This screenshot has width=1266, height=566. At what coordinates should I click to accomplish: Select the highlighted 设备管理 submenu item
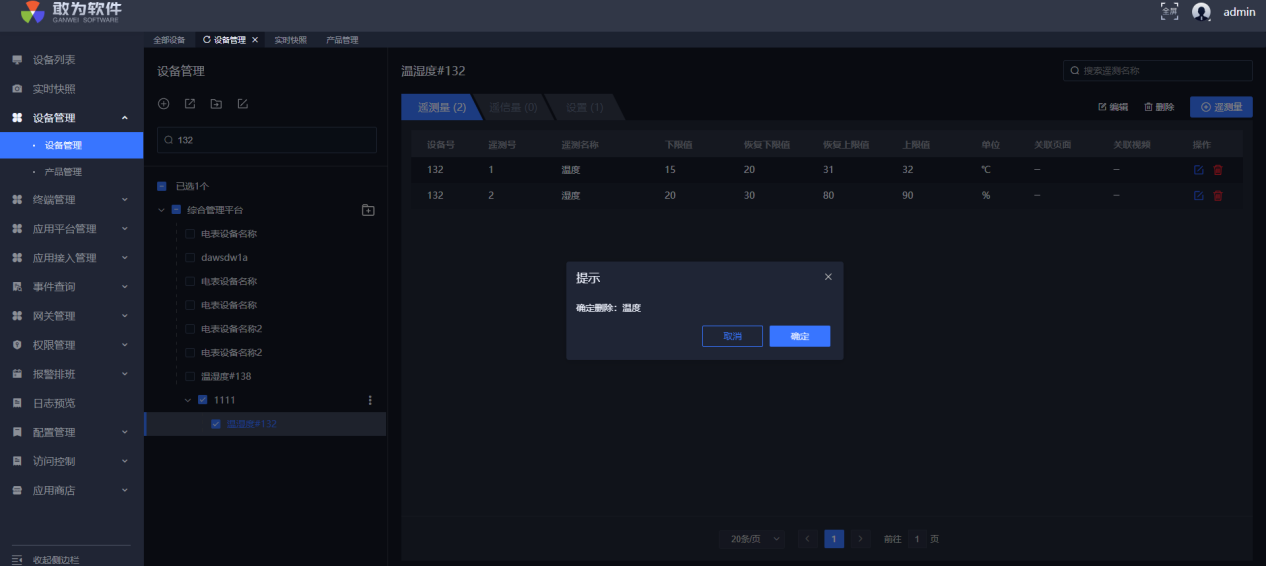pyautogui.click(x=72, y=146)
